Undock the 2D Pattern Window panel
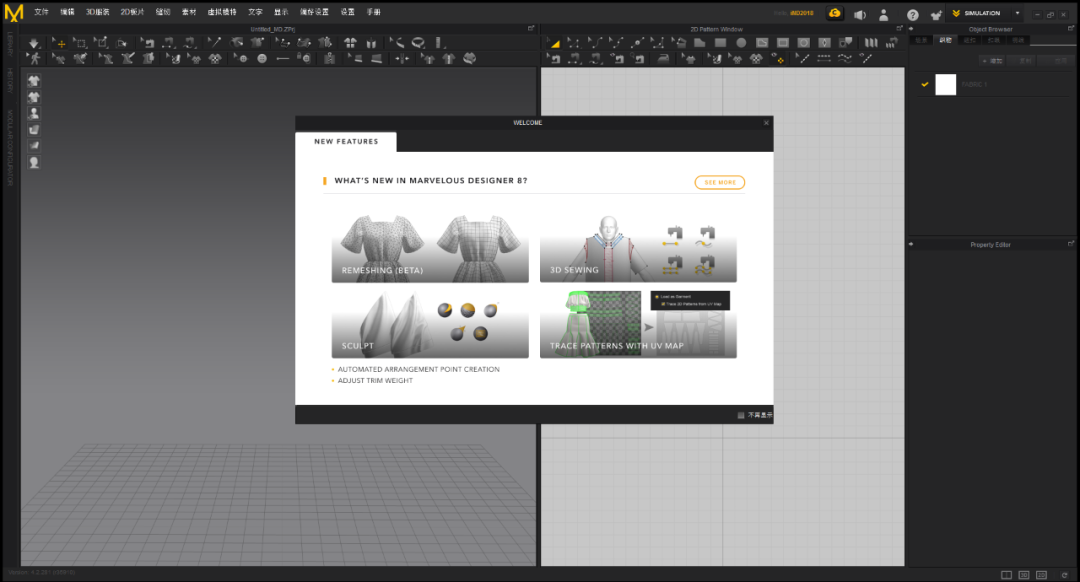Screen dimensions: 1080x582 coord(897,29)
